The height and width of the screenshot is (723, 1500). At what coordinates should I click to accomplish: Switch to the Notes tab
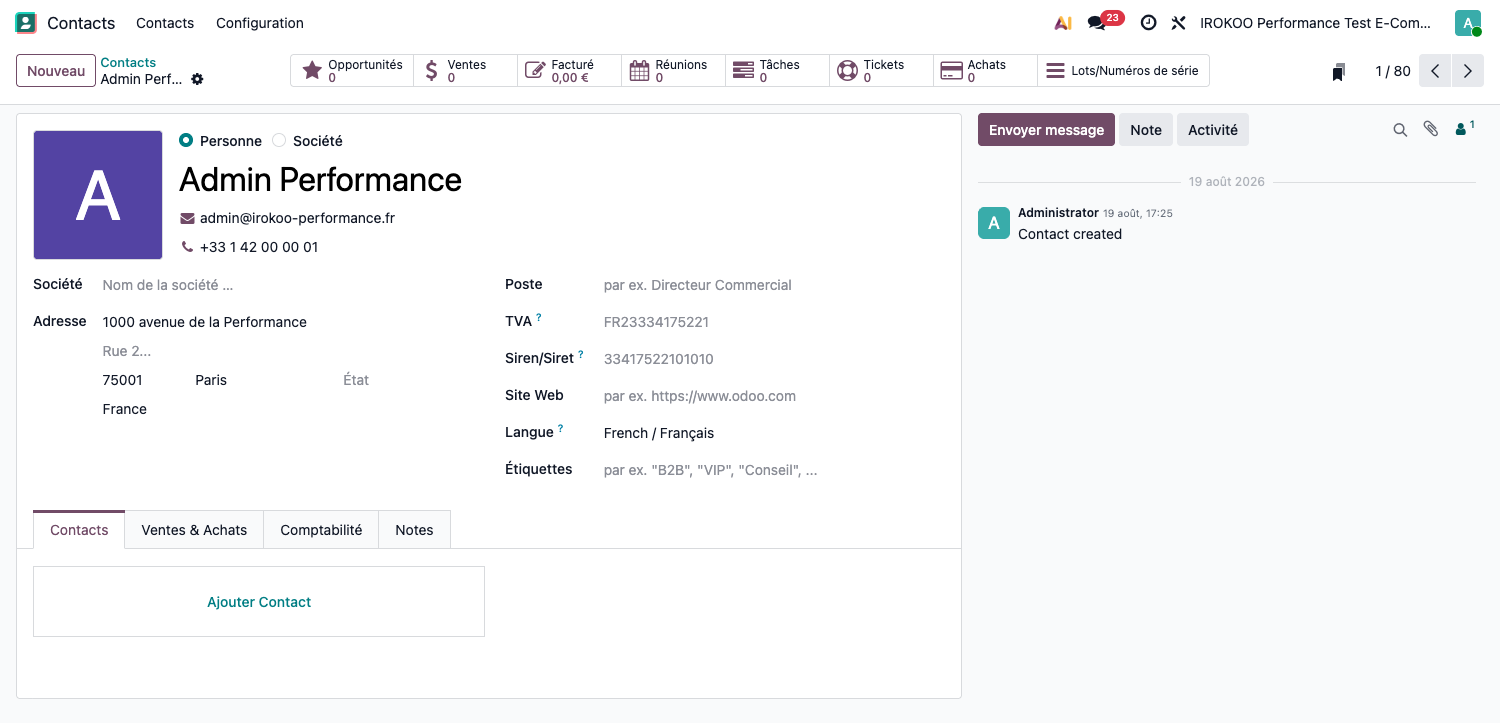click(x=414, y=530)
